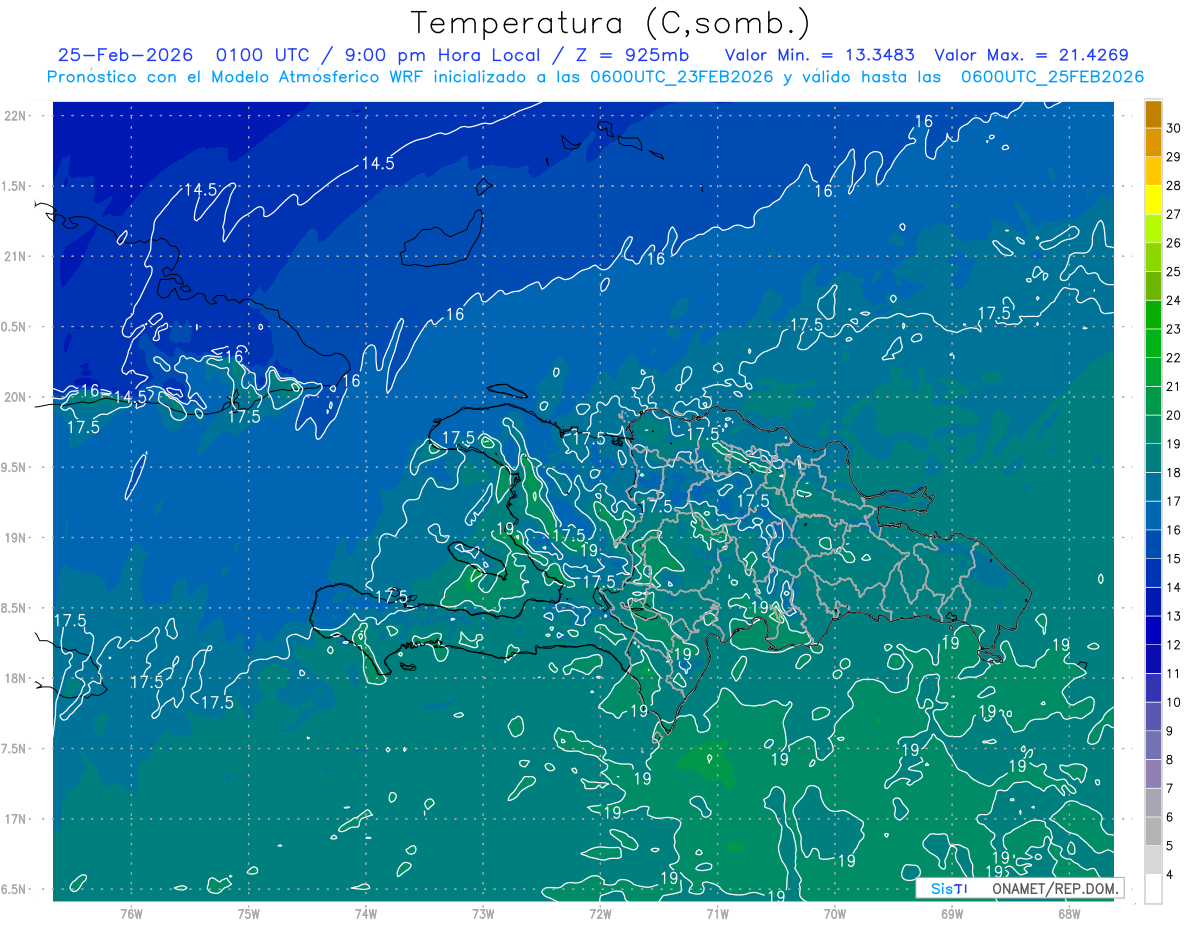Click the colorbar label '28'

click(1174, 186)
